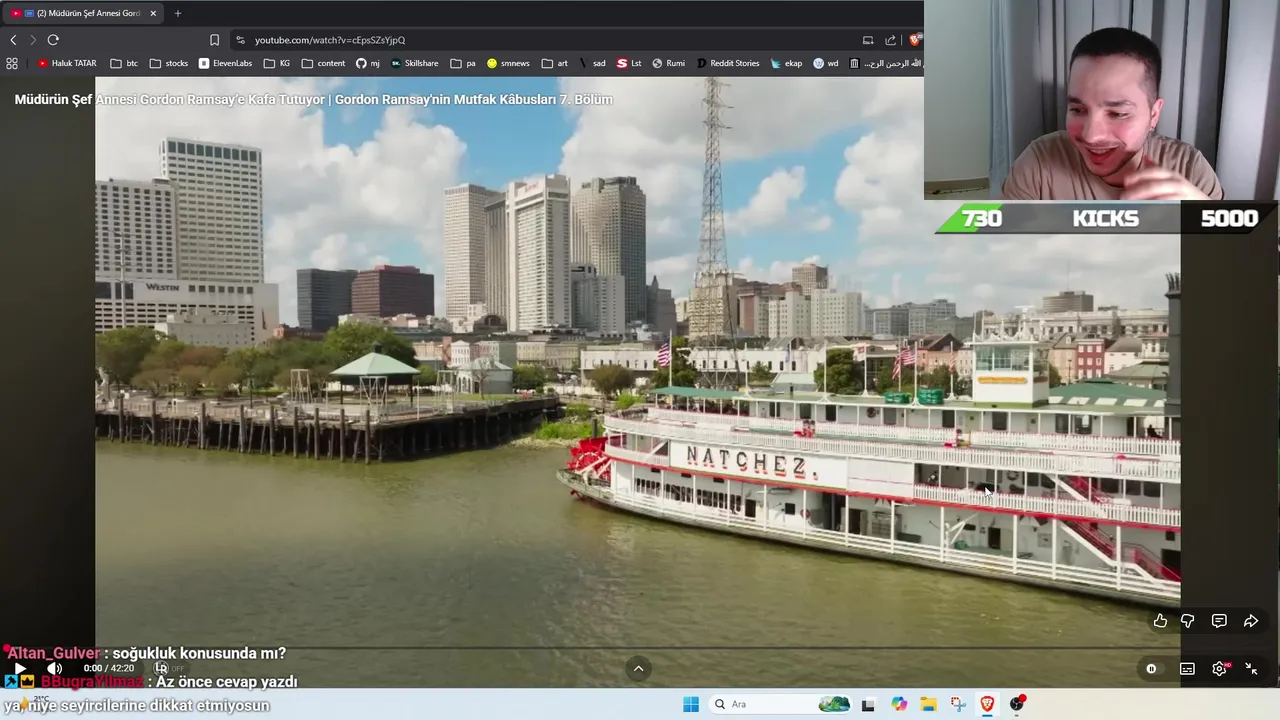
Task: Dislike the video with thumbs down
Action: [x=1187, y=621]
